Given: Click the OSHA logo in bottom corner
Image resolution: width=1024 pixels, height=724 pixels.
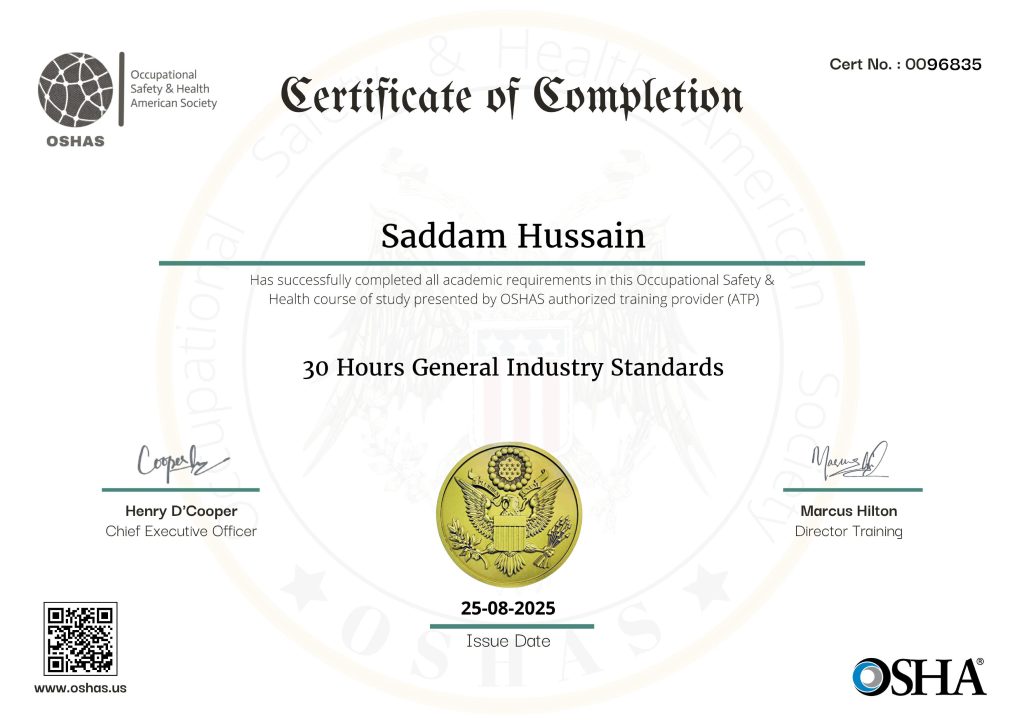Looking at the screenshot, I should click(919, 676).
